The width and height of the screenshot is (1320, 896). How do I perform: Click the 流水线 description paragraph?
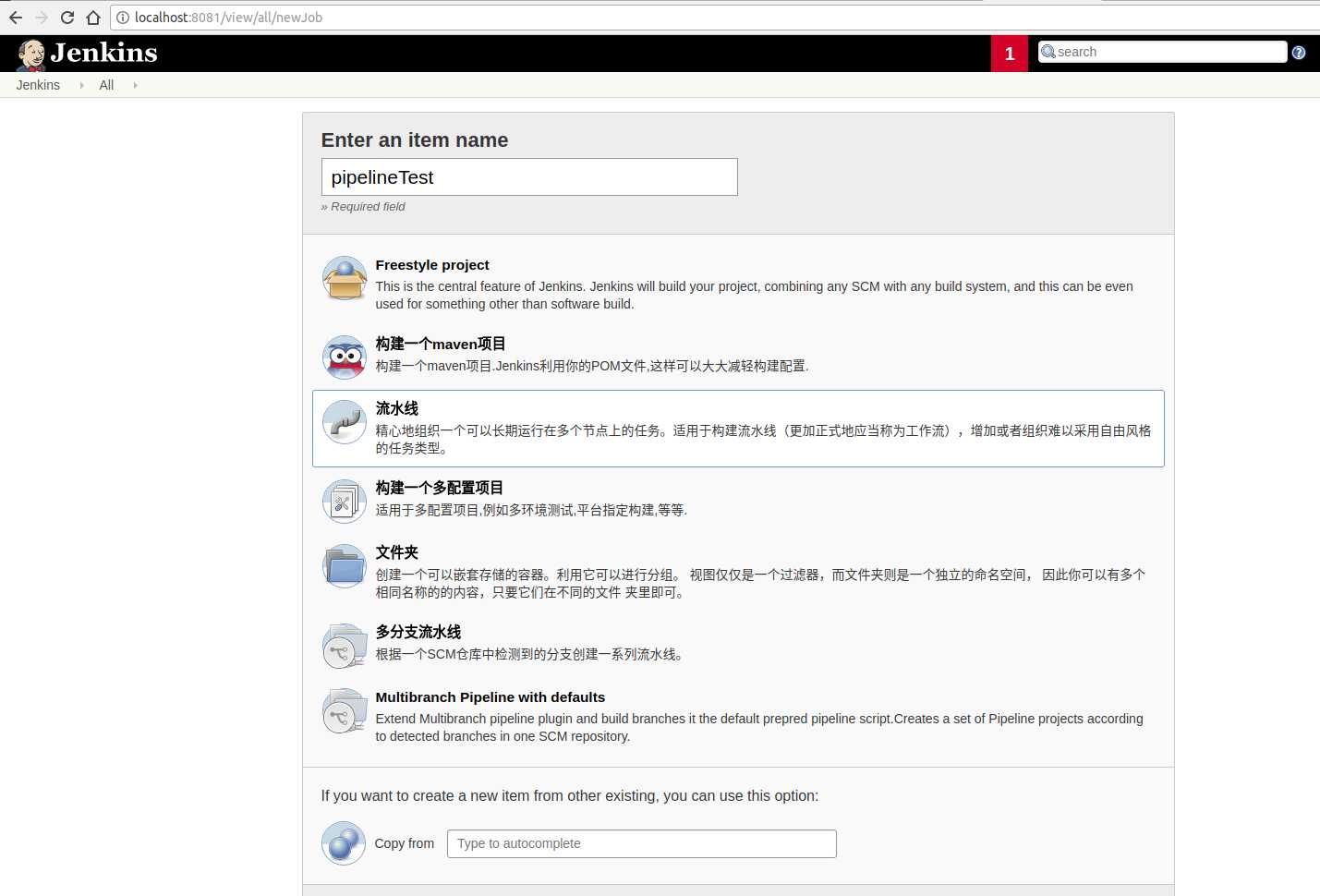[763, 440]
